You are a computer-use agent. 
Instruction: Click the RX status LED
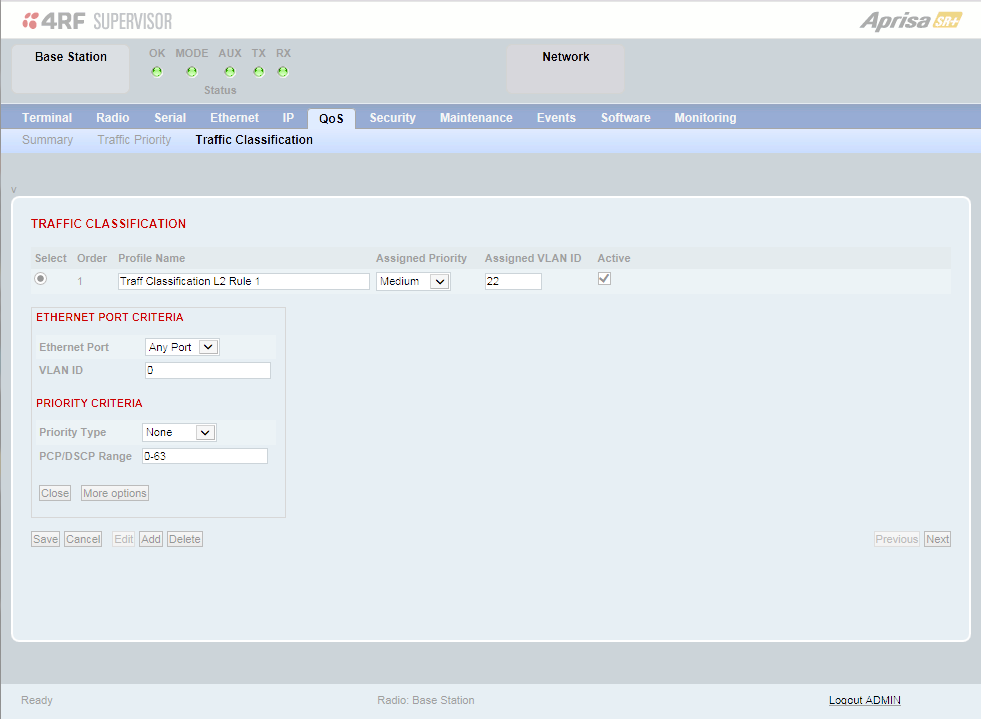(283, 72)
